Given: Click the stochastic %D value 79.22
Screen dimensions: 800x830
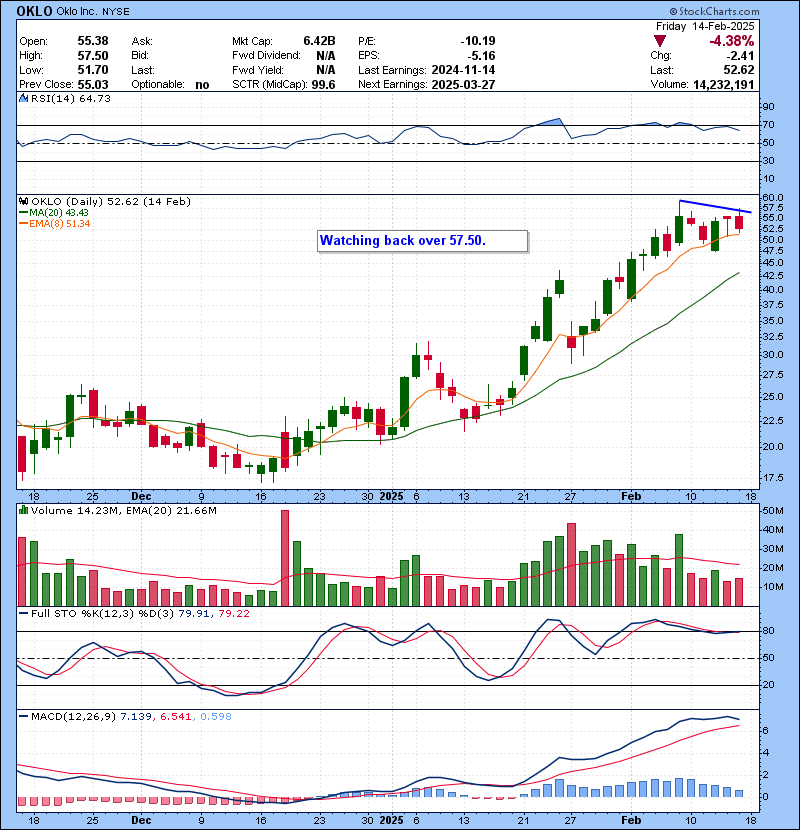Looking at the screenshot, I should click(x=233, y=614).
